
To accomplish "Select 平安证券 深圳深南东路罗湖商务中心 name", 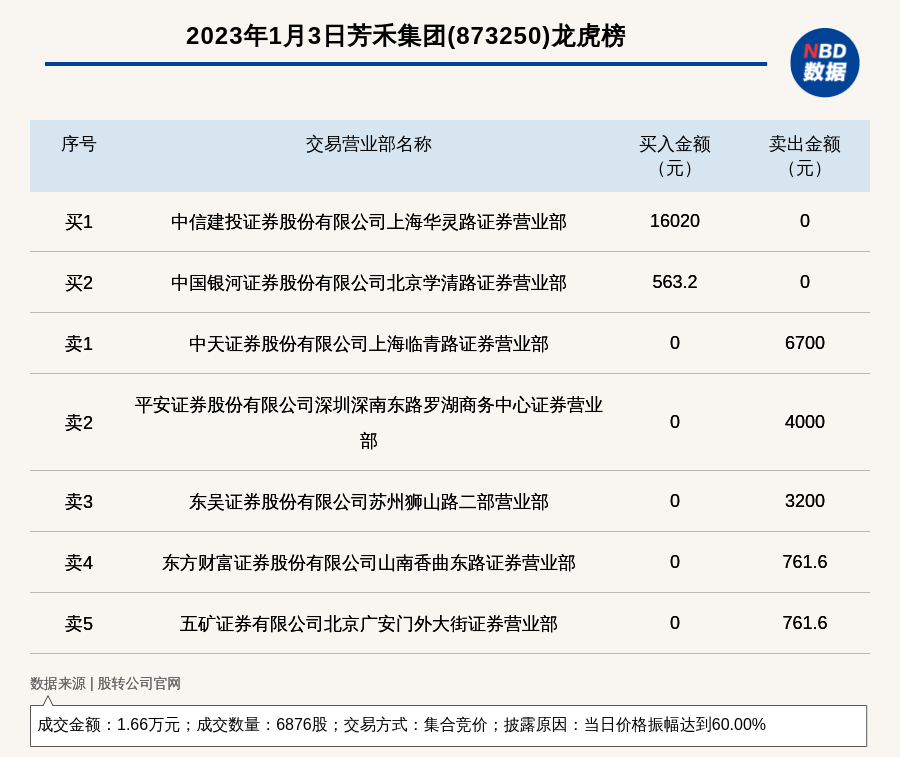I will 368,422.
